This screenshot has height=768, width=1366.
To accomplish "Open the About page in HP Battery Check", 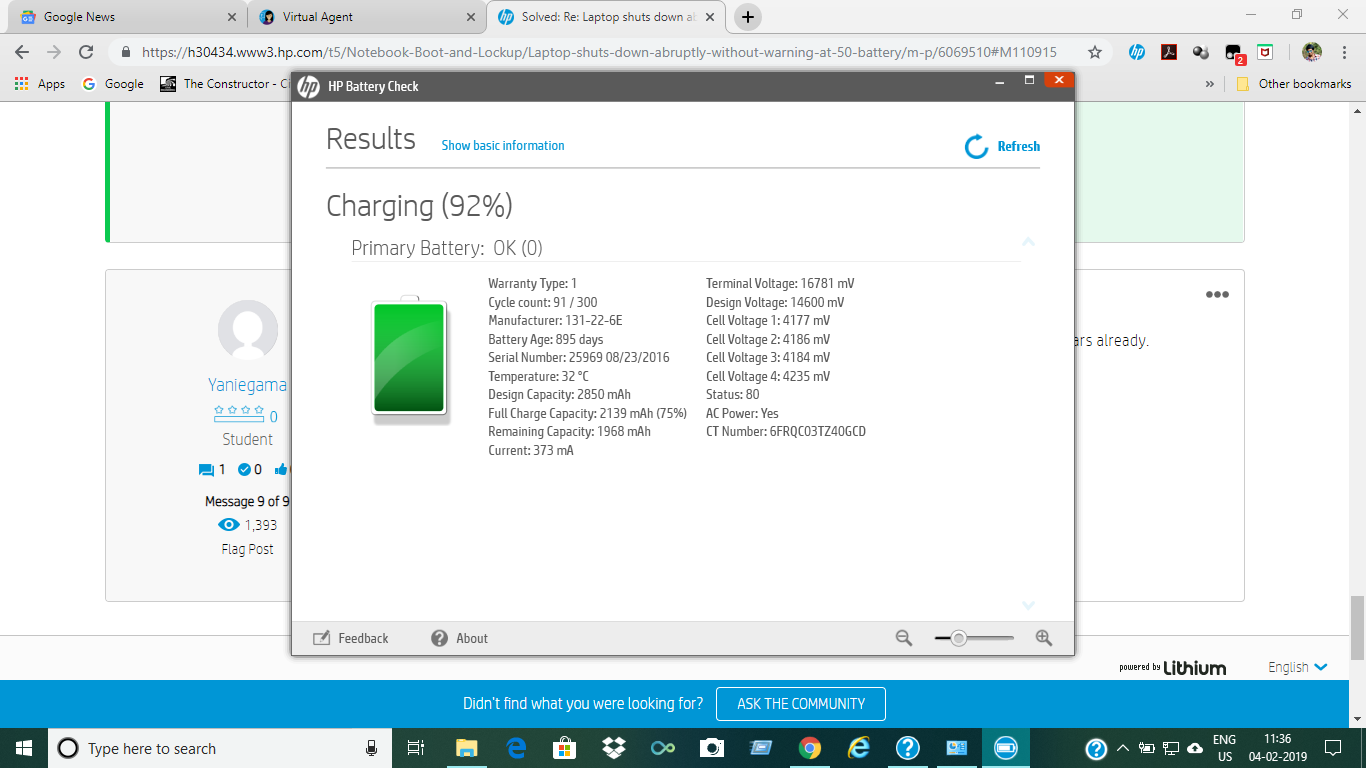I will click(460, 638).
